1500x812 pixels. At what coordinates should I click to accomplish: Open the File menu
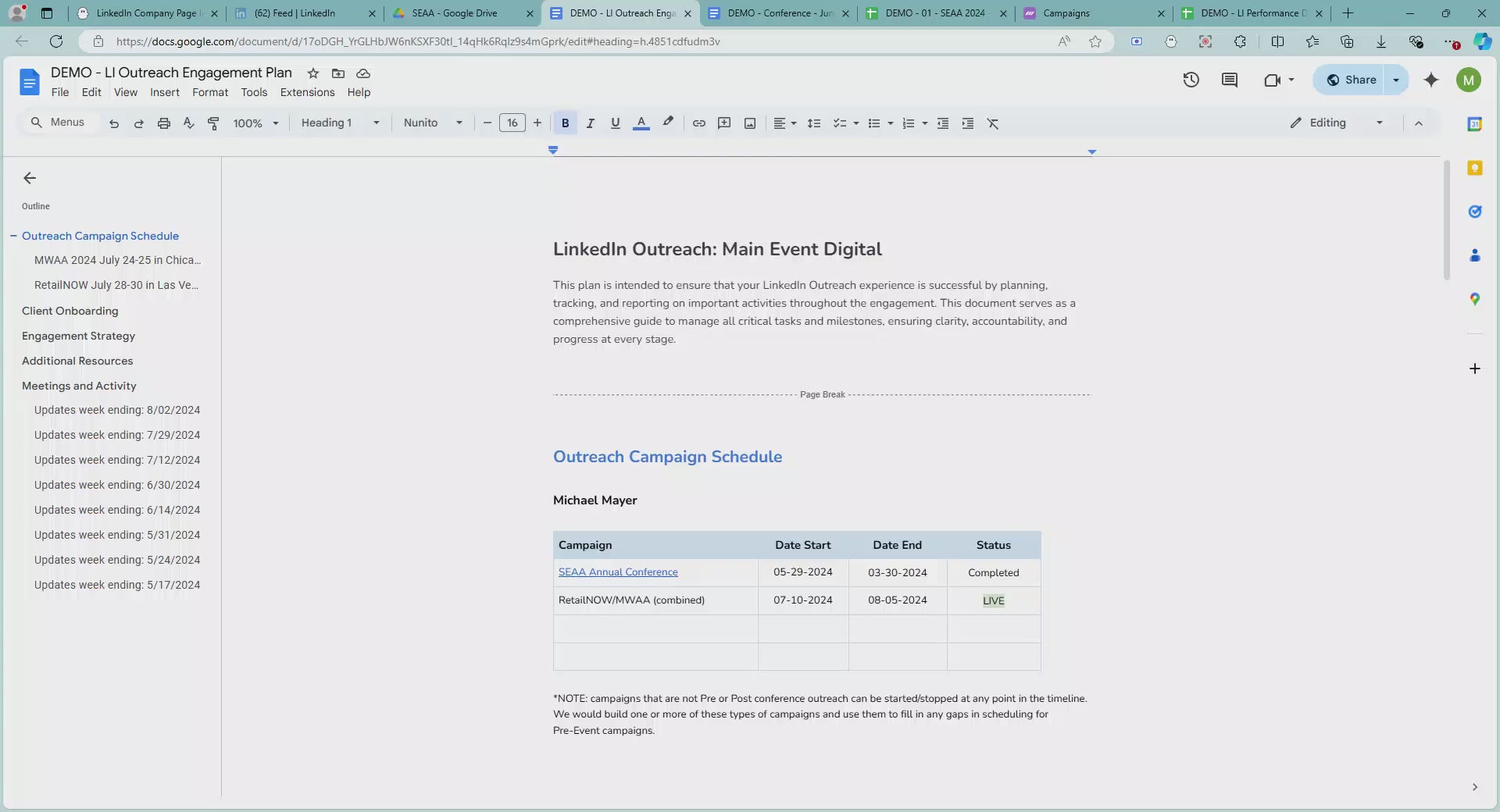[60, 92]
